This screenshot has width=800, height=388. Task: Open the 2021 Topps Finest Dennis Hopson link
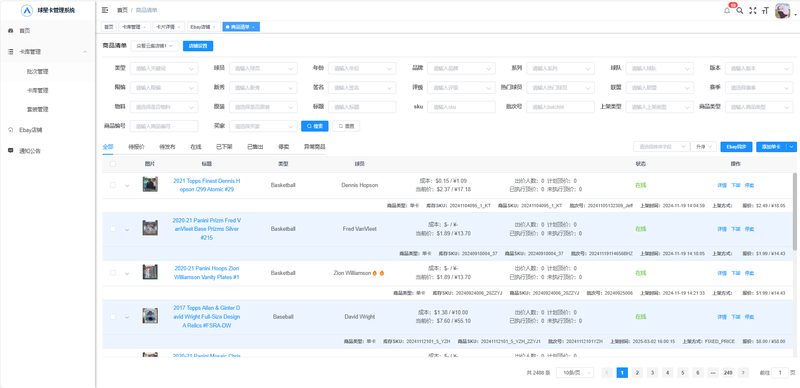pos(207,185)
